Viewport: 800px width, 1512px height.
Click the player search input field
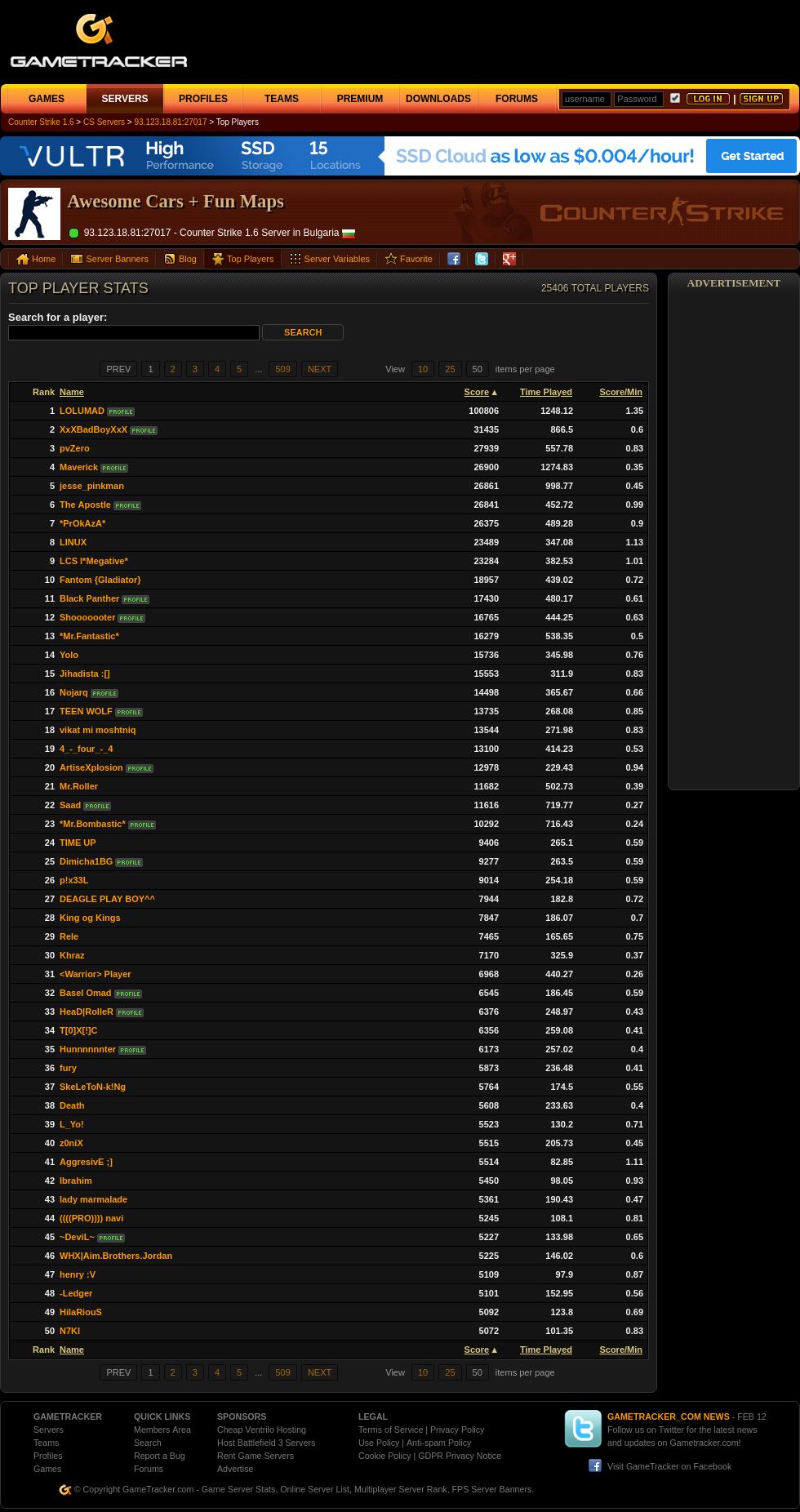tap(134, 332)
